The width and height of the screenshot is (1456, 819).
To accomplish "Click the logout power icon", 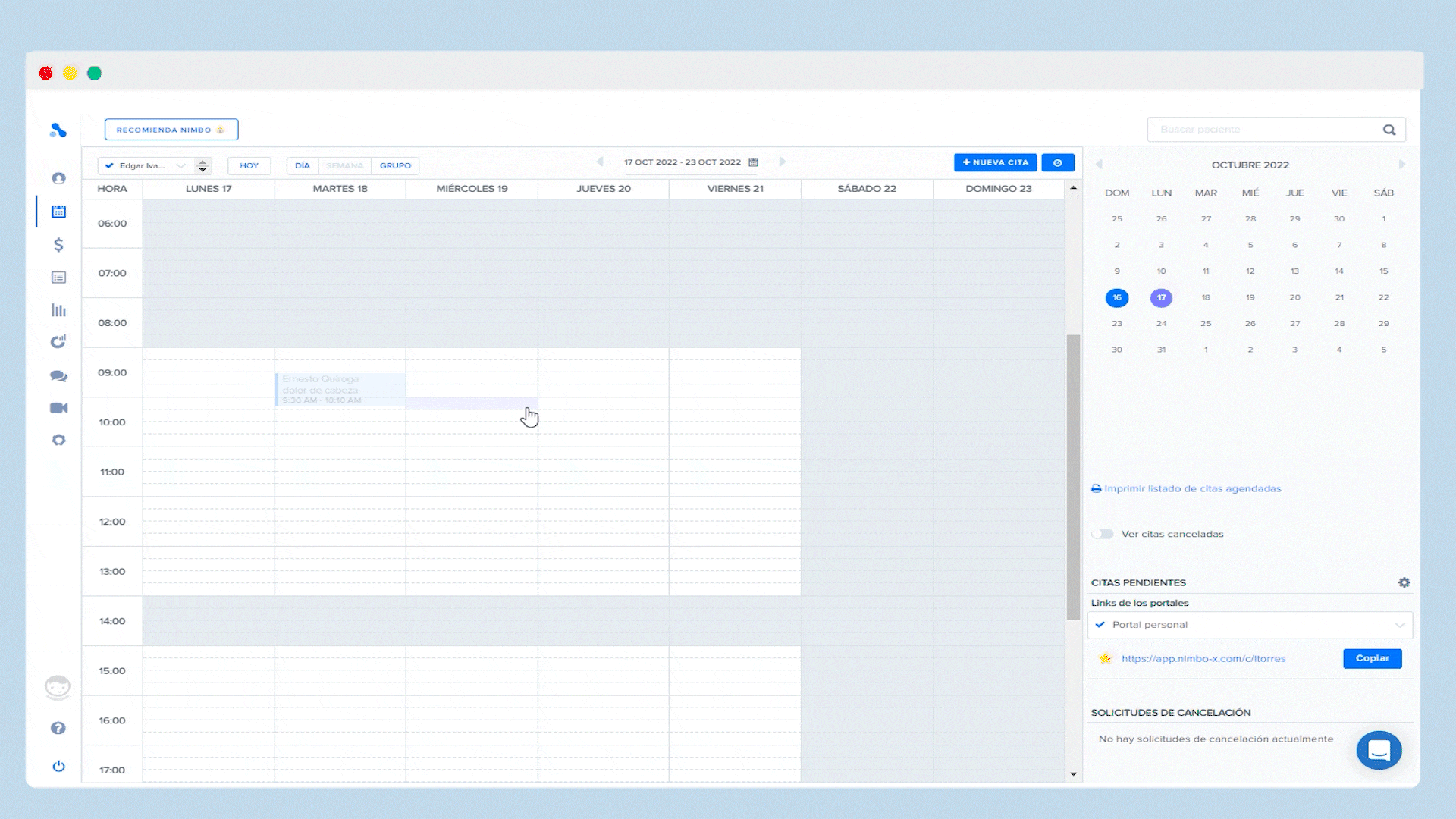I will [x=58, y=766].
